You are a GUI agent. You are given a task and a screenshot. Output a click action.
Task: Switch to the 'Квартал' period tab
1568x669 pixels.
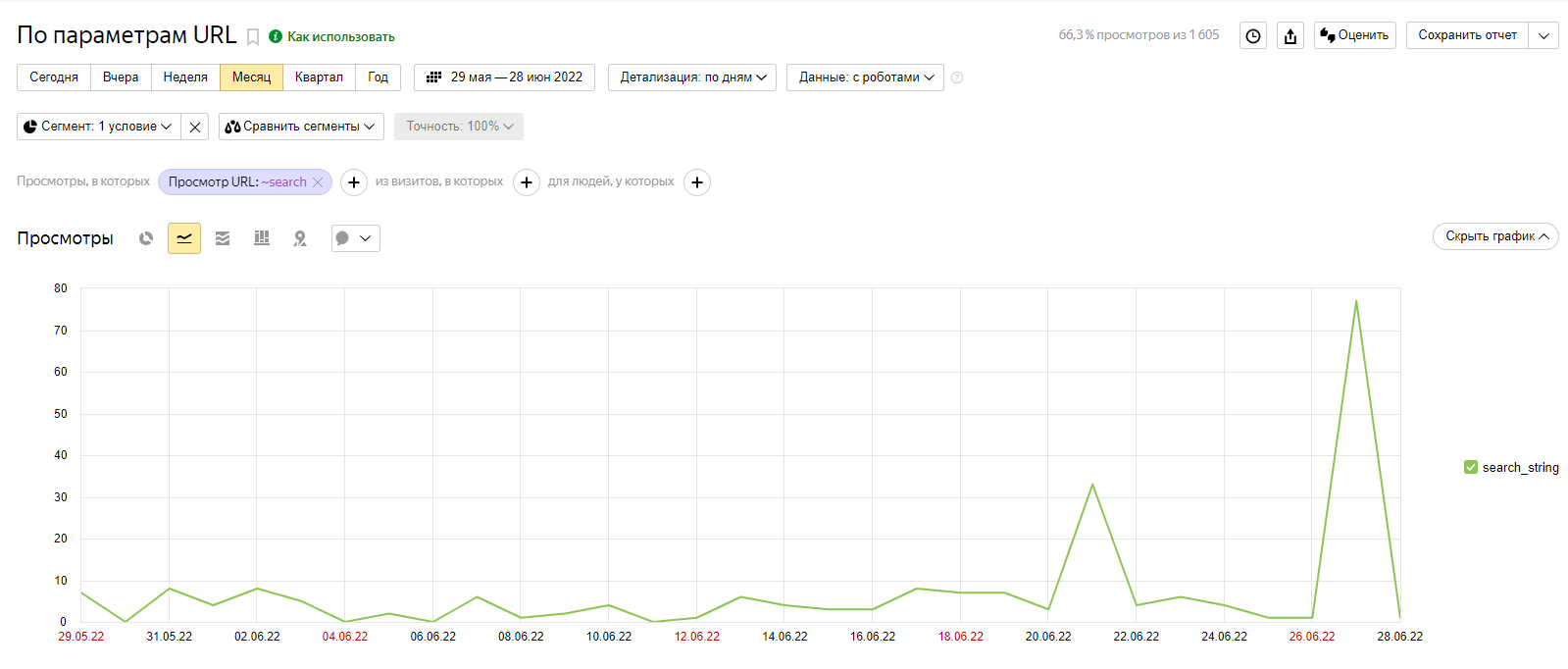(x=319, y=77)
